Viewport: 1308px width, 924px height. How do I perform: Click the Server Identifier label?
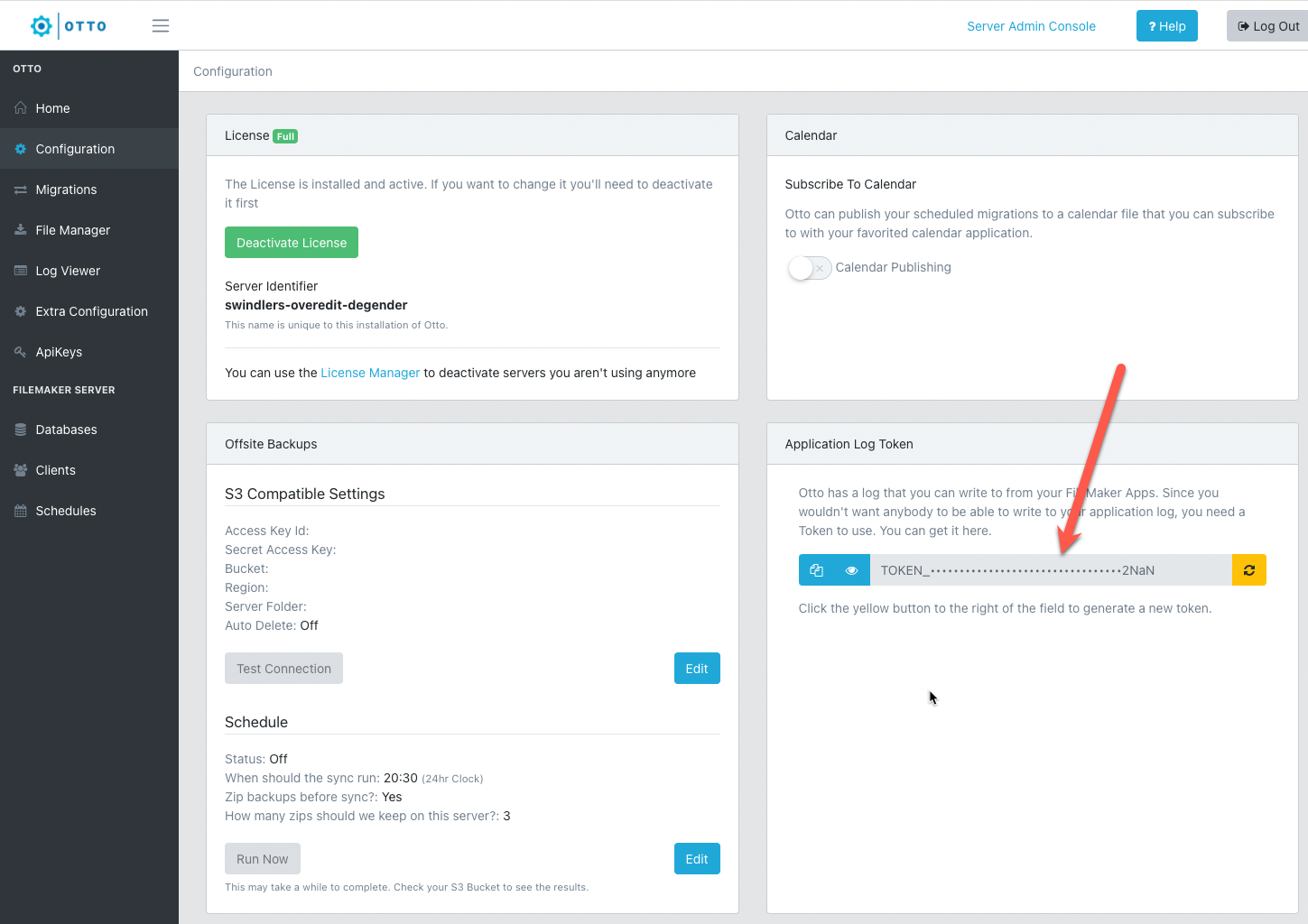coord(272,286)
